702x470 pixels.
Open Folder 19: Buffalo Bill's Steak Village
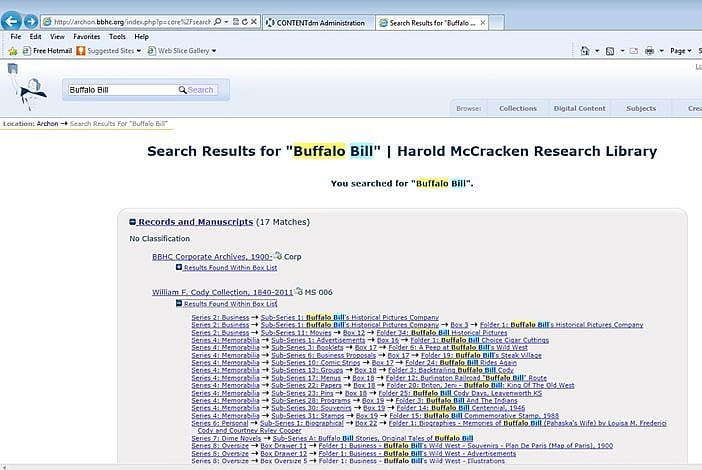(481, 355)
